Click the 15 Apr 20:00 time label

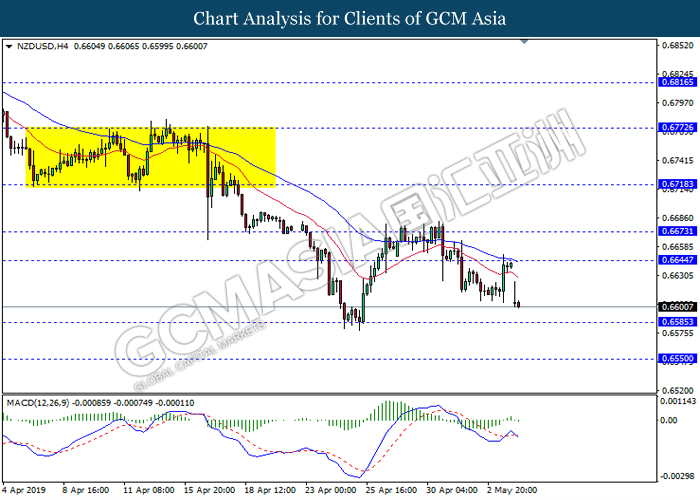(209, 490)
